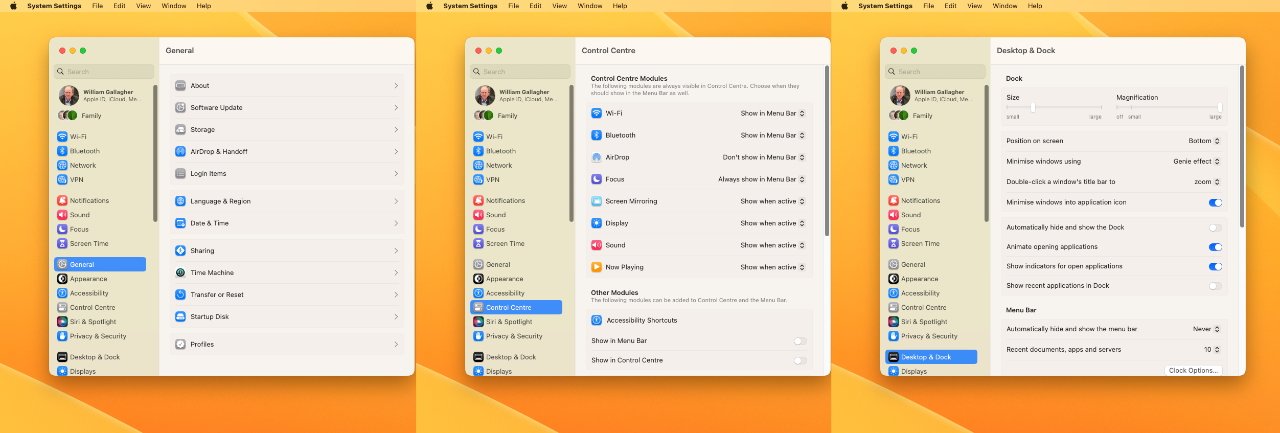Viewport: 1280px width, 433px height.
Task: Click the AirDrop & Handoff icon
Action: click(181, 152)
